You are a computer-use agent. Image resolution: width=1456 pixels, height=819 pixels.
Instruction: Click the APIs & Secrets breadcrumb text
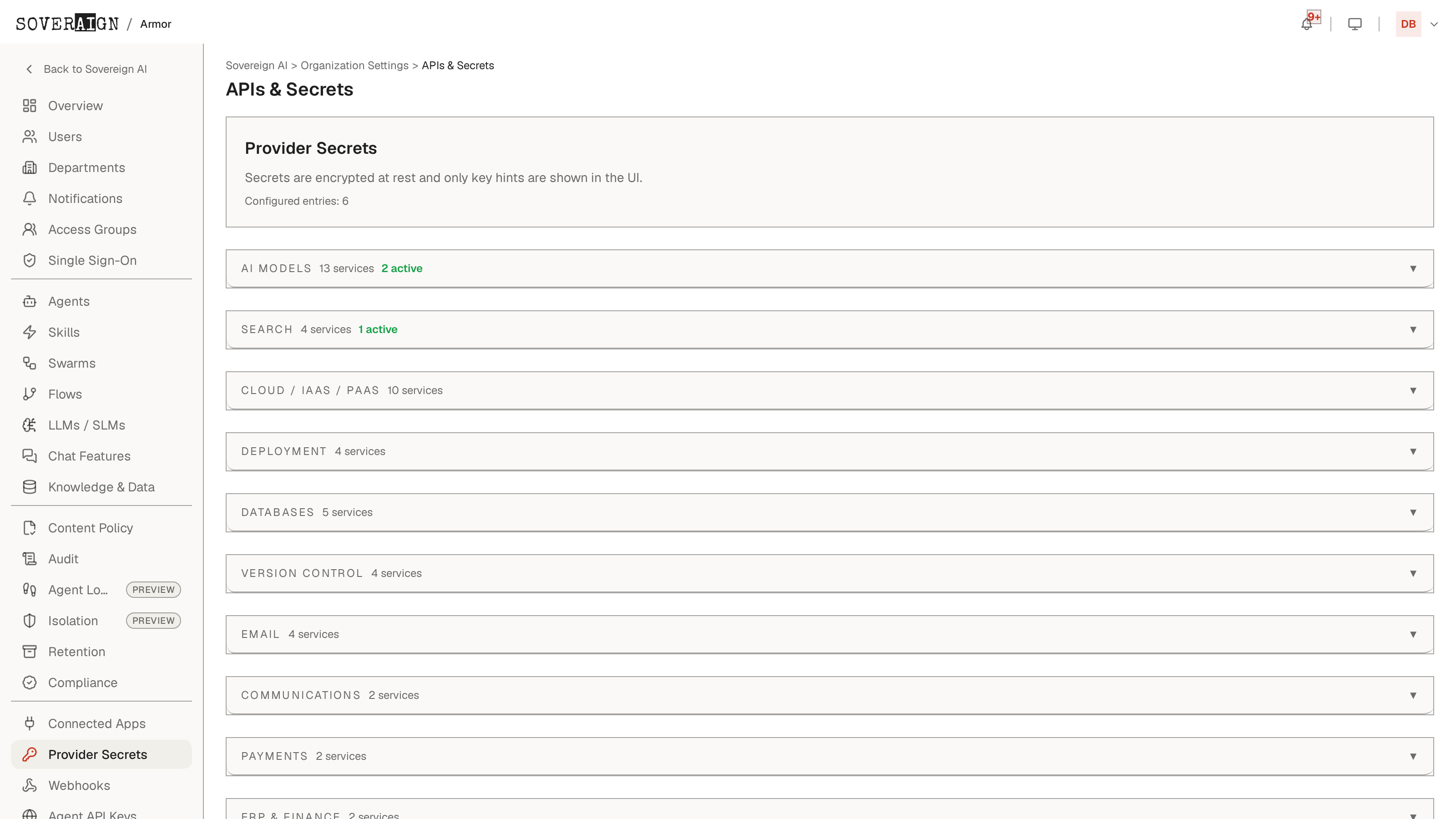(x=458, y=66)
